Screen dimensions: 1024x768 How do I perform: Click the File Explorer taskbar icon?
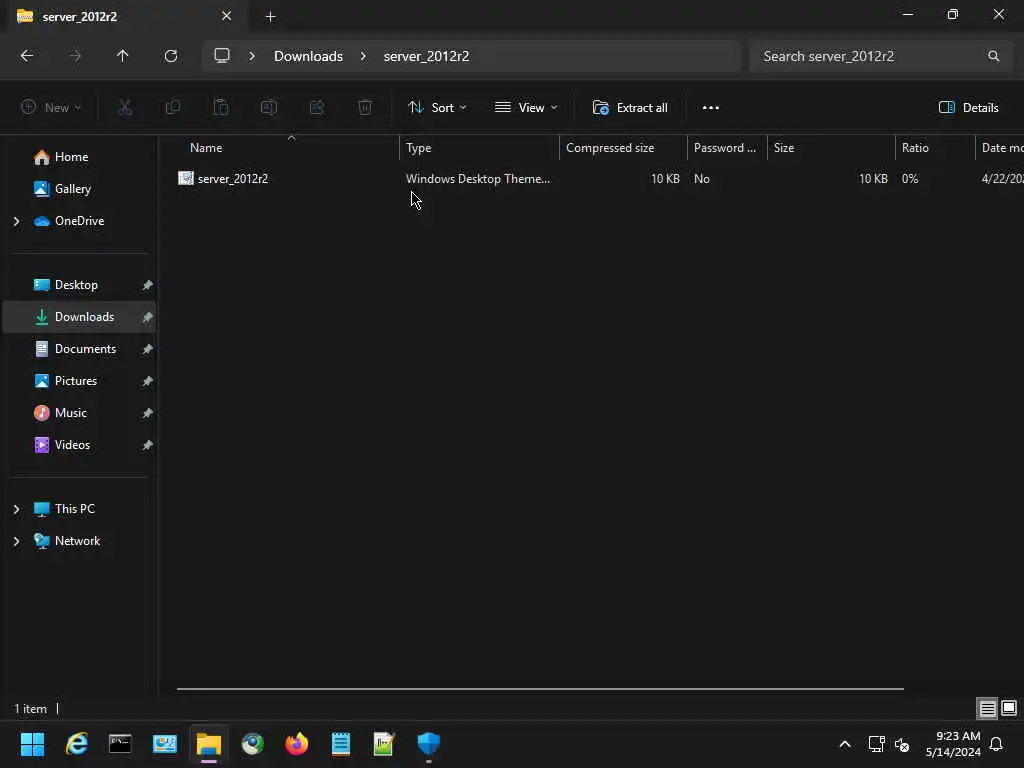click(x=209, y=744)
